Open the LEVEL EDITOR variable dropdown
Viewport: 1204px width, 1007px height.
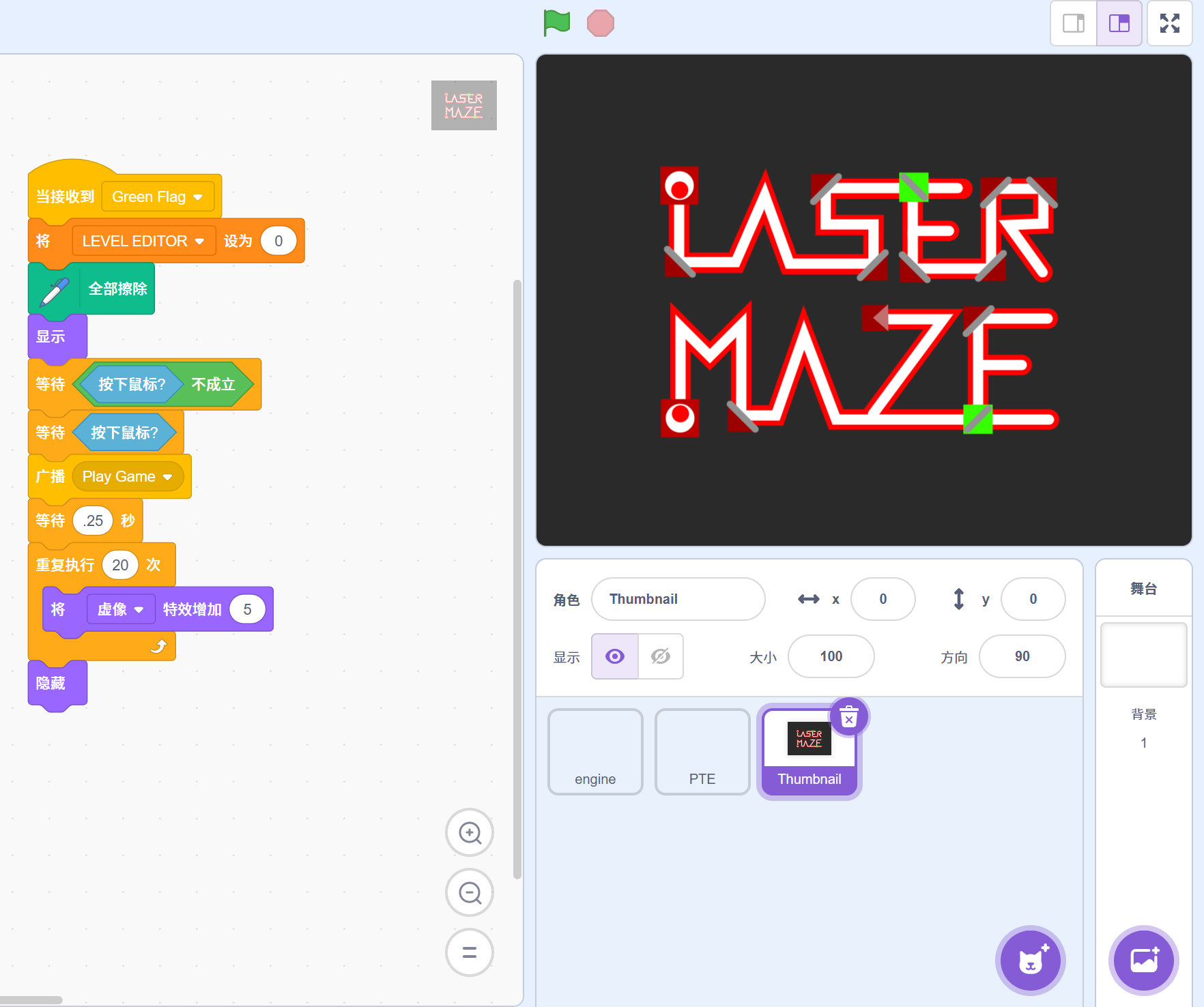199,242
